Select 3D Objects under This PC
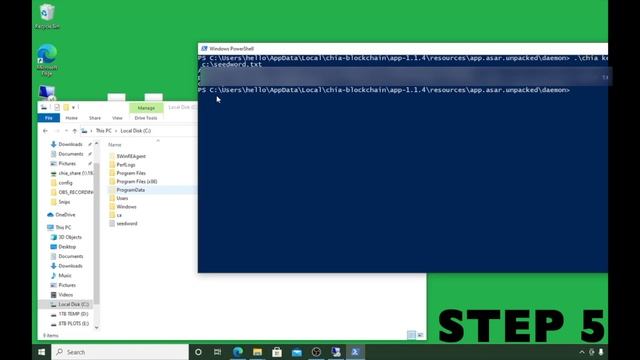The image size is (640, 360). (69, 237)
